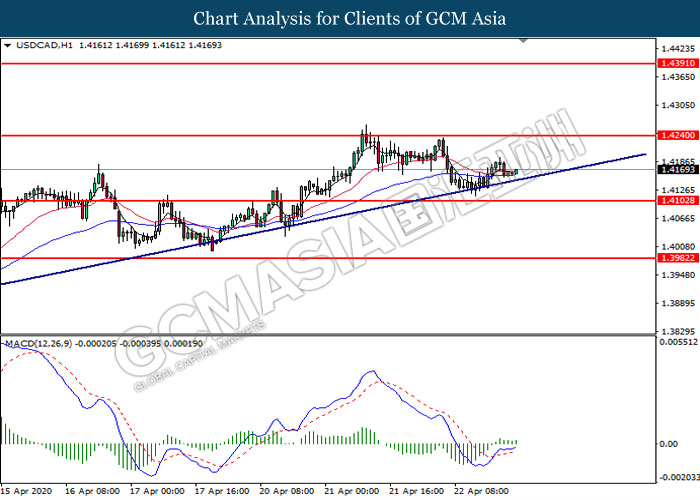Click the -0.002033 MACD scale value
This screenshot has width=700, height=500.
coord(676,477)
